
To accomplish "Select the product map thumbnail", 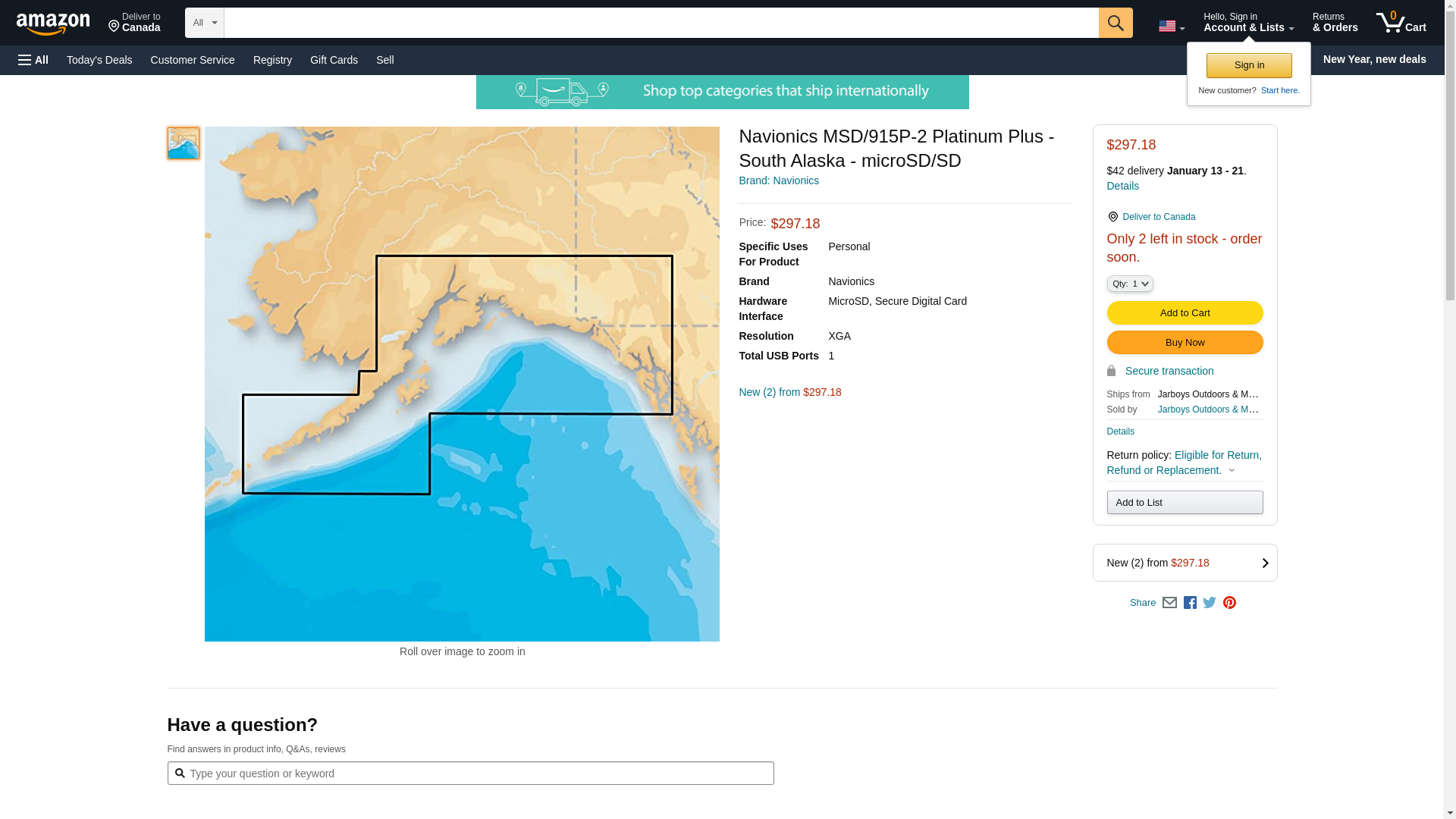I will [183, 143].
